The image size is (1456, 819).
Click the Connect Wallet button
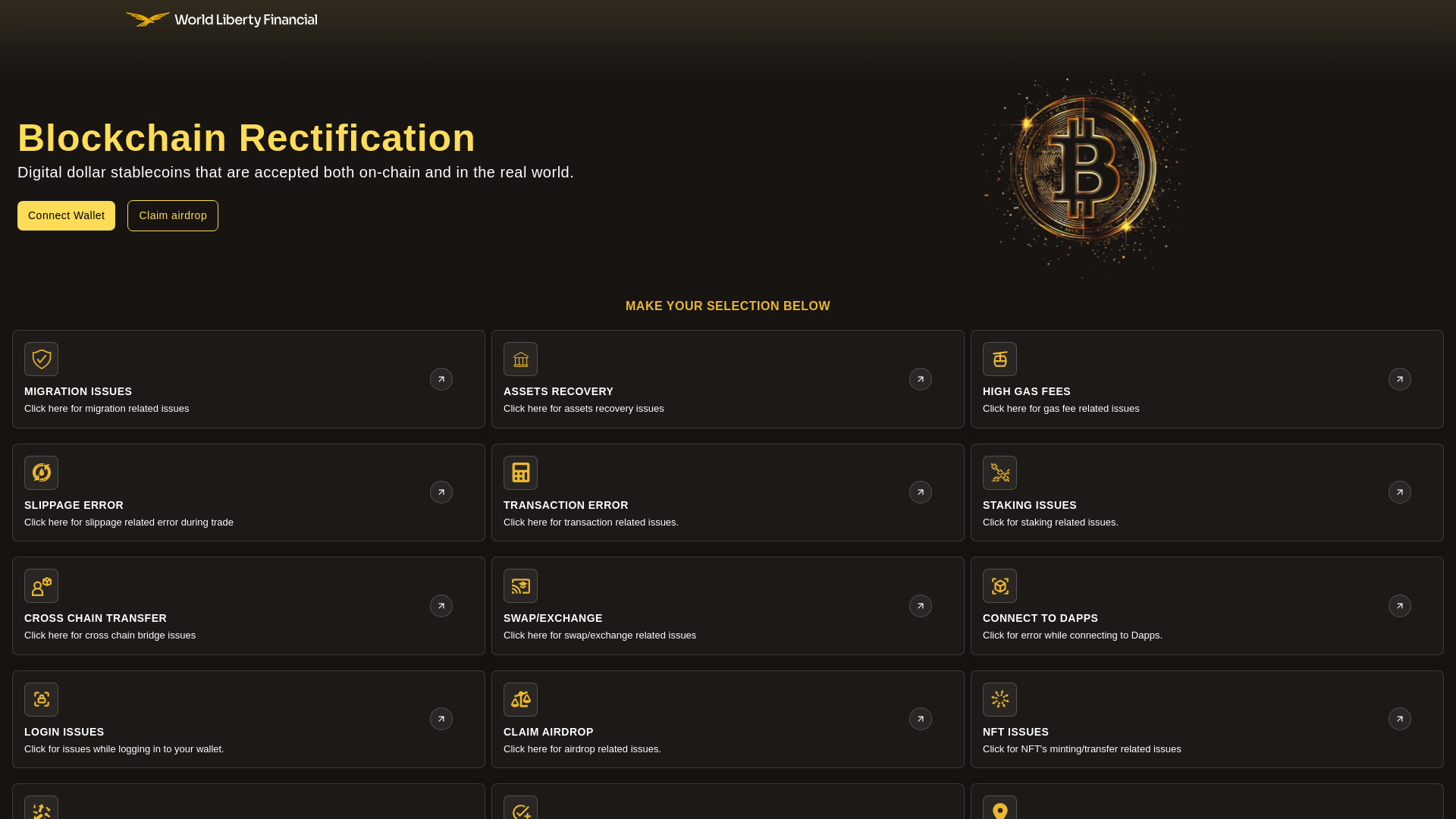(66, 215)
